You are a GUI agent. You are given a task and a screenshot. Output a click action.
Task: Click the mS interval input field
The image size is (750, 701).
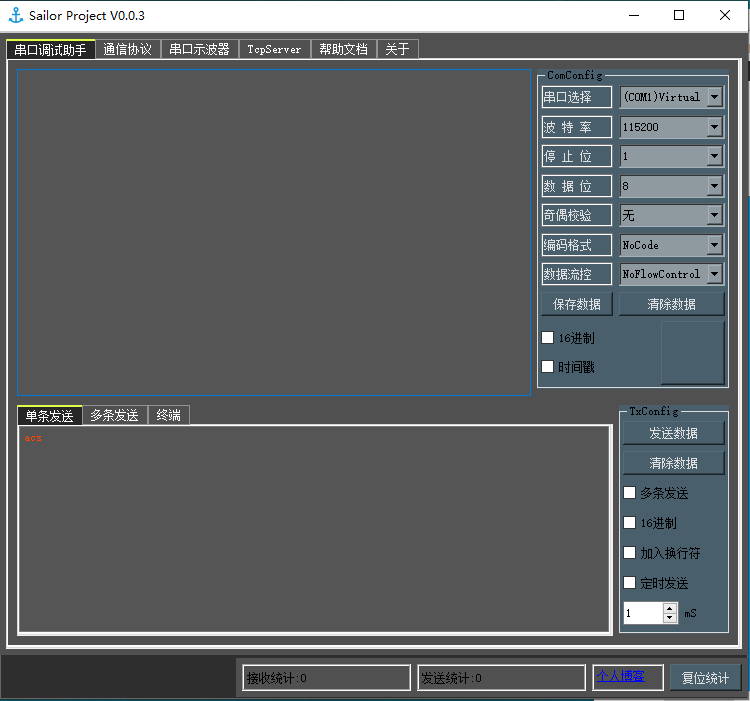click(x=643, y=613)
